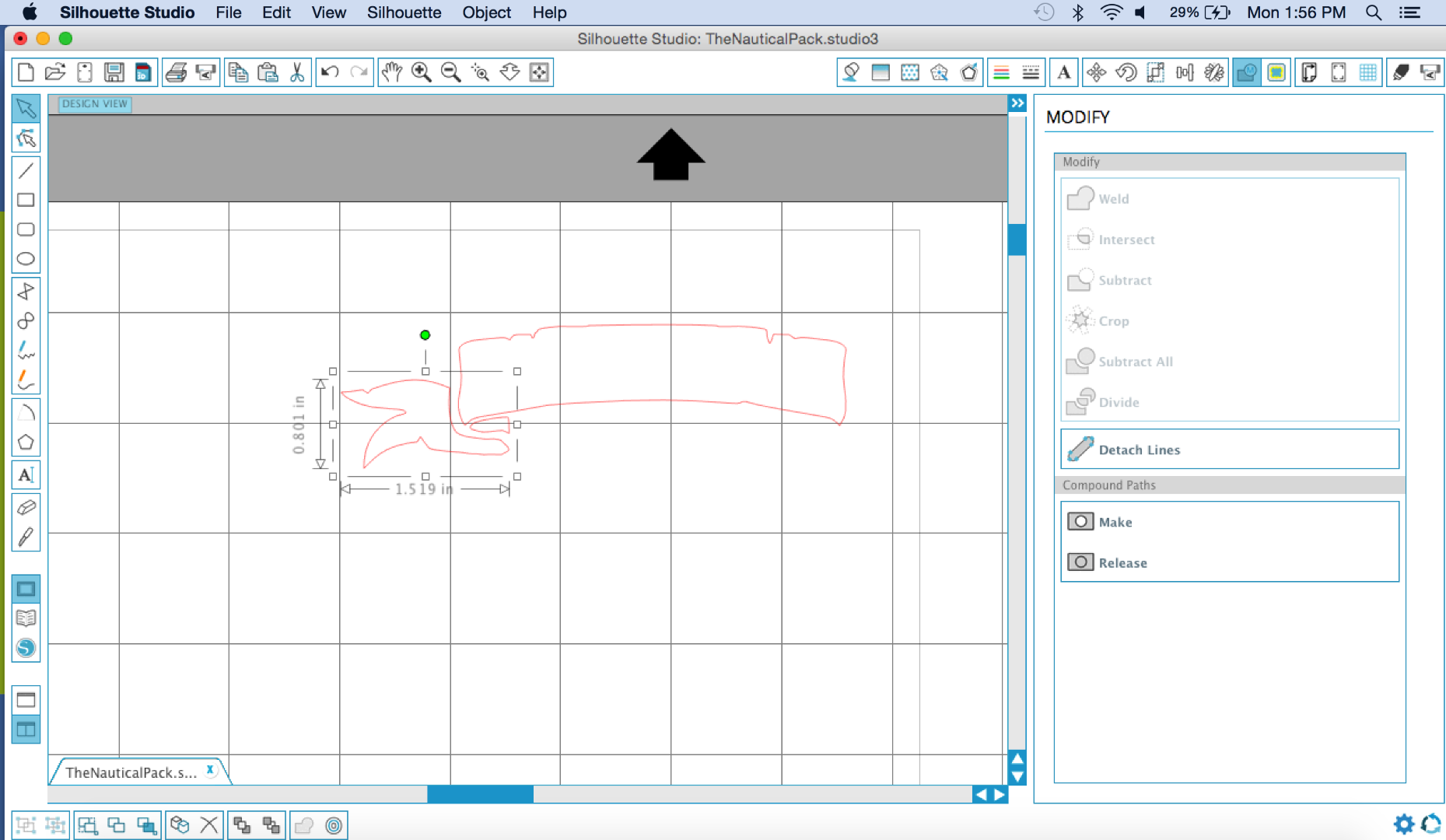Make a compound path

click(x=1230, y=522)
